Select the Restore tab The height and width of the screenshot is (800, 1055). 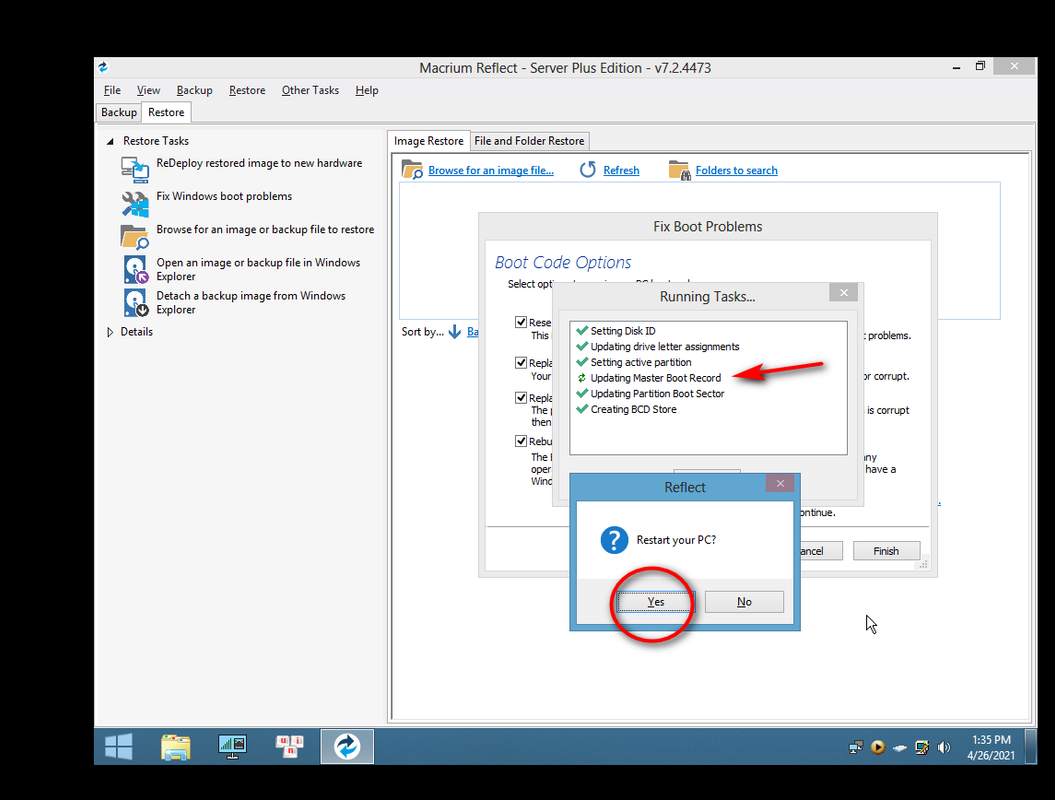pos(166,112)
